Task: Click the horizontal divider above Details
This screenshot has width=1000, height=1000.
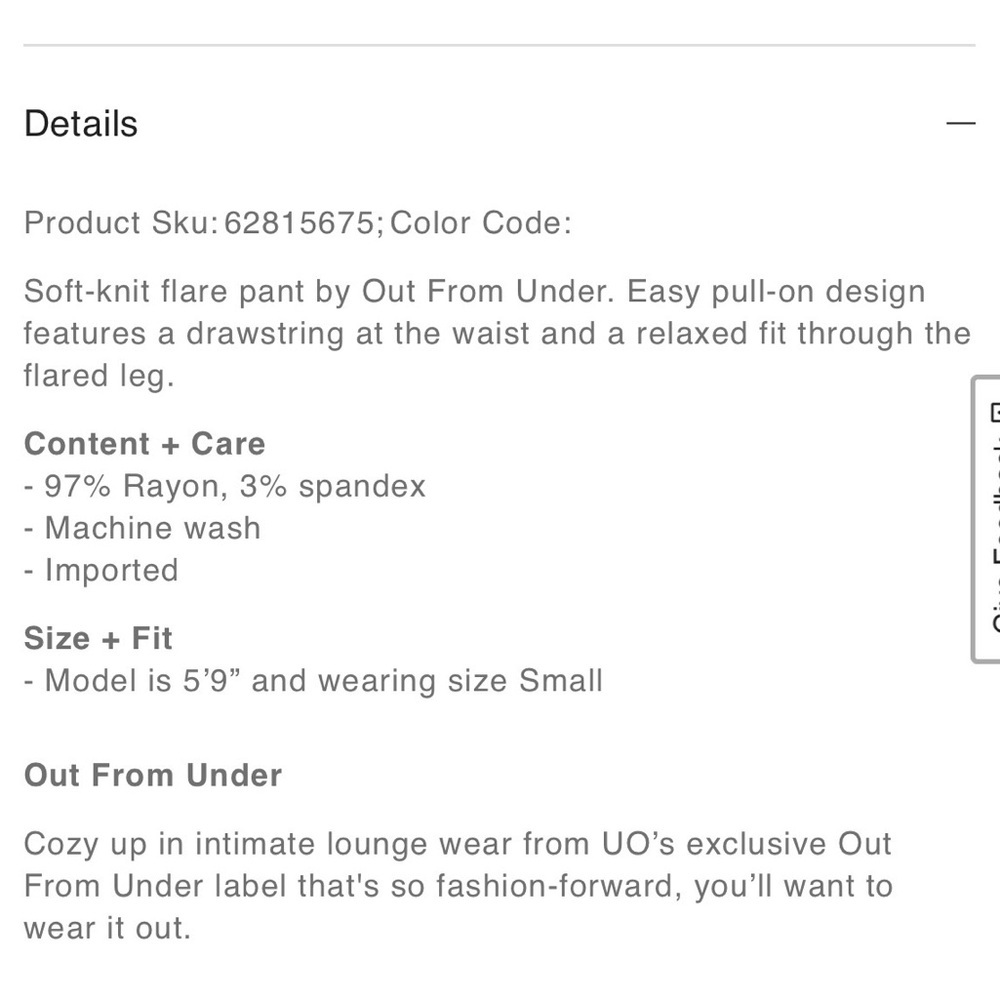Action: [500, 43]
